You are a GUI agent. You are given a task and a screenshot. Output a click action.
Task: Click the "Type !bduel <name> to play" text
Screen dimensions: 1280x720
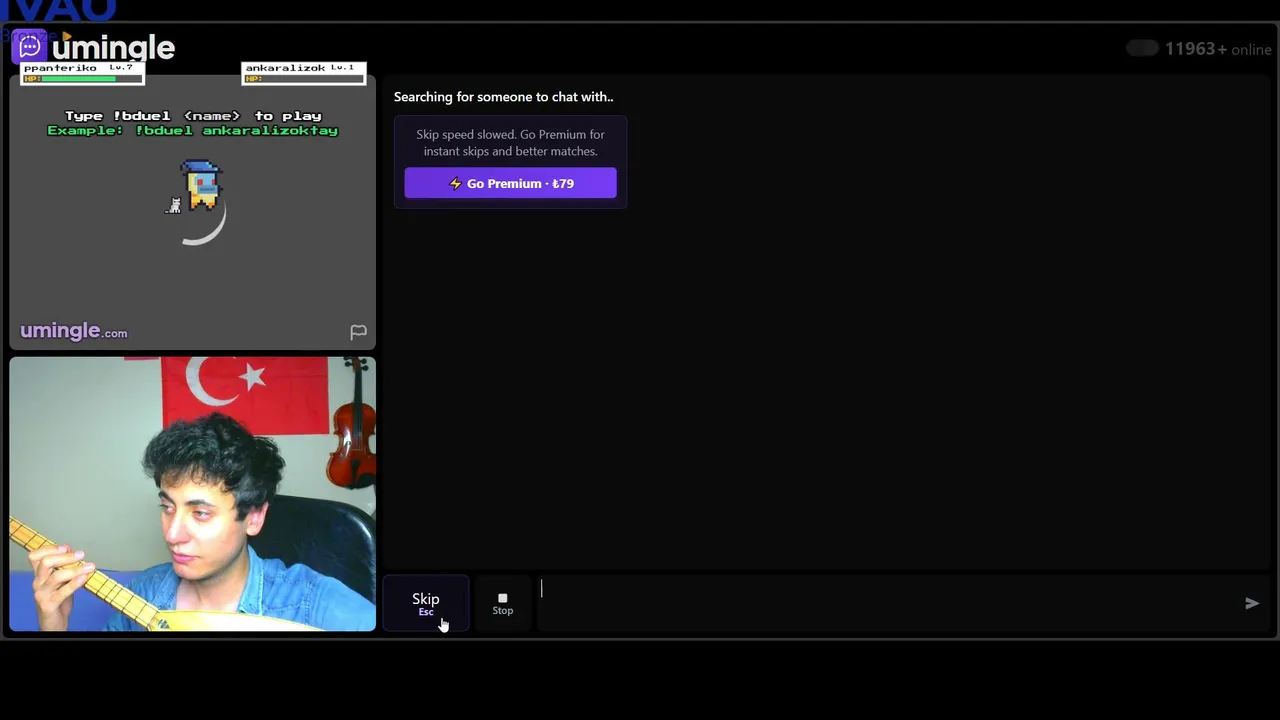(x=193, y=116)
